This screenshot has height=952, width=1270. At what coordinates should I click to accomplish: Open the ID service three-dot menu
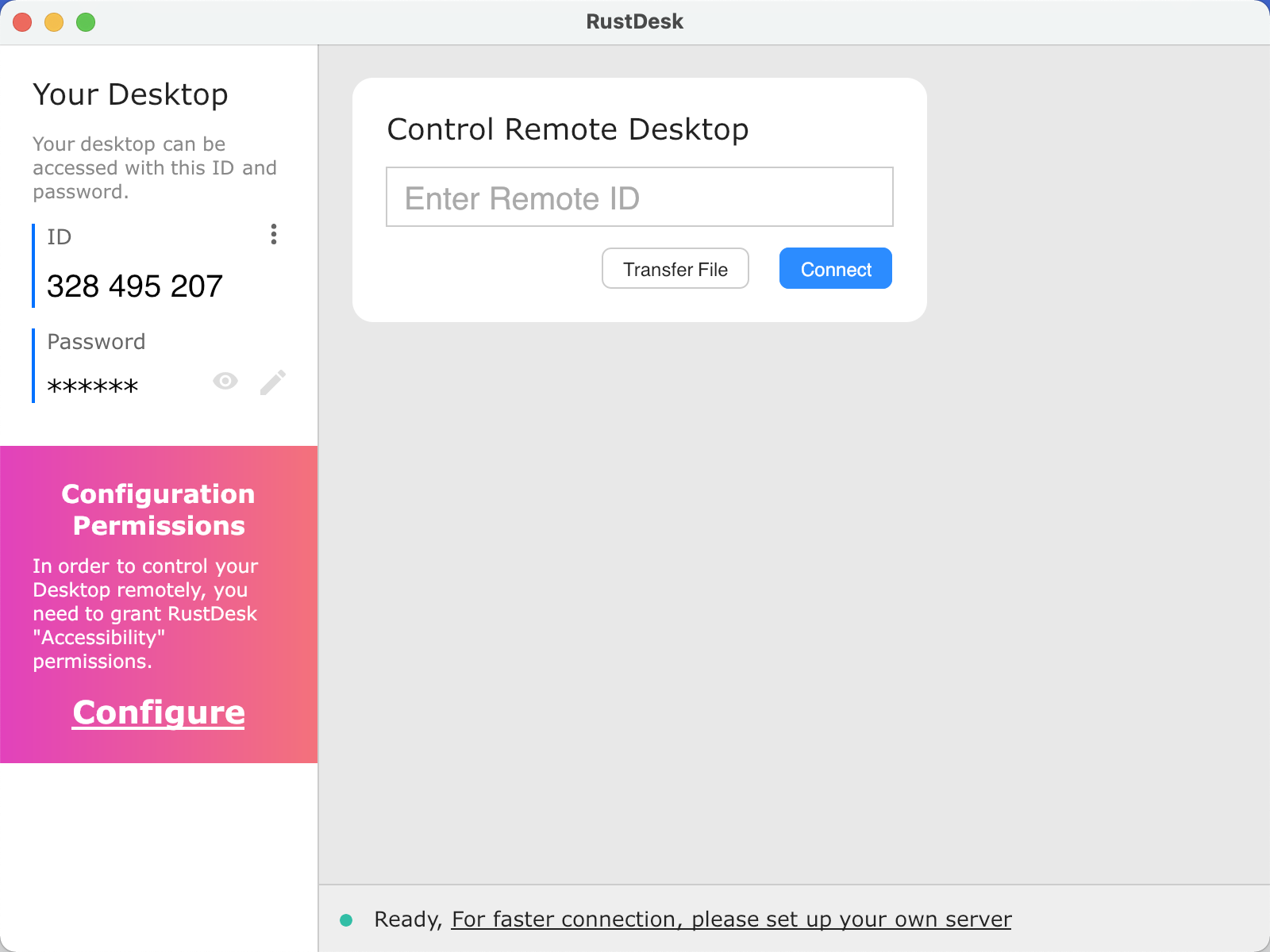[x=274, y=235]
